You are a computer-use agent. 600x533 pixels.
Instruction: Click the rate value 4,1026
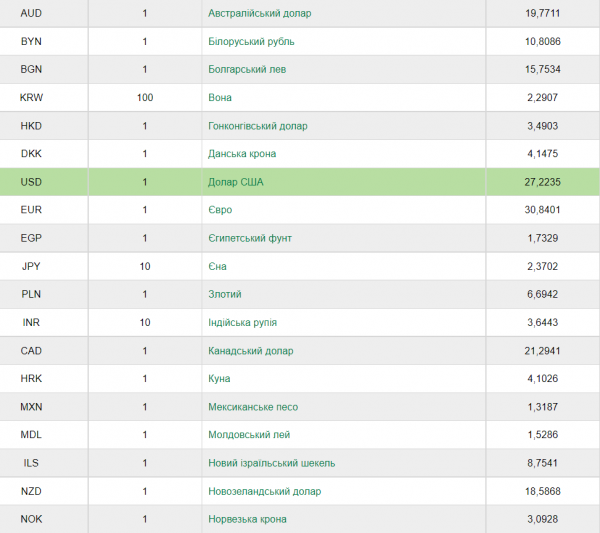point(542,379)
